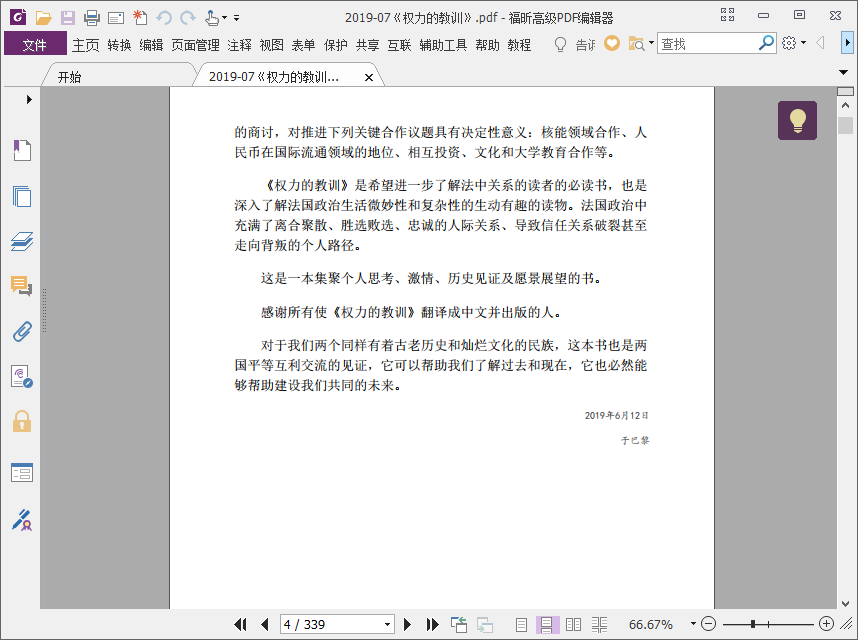
Task: Enable continuous facing view mode
Action: pyautogui.click(x=599, y=625)
